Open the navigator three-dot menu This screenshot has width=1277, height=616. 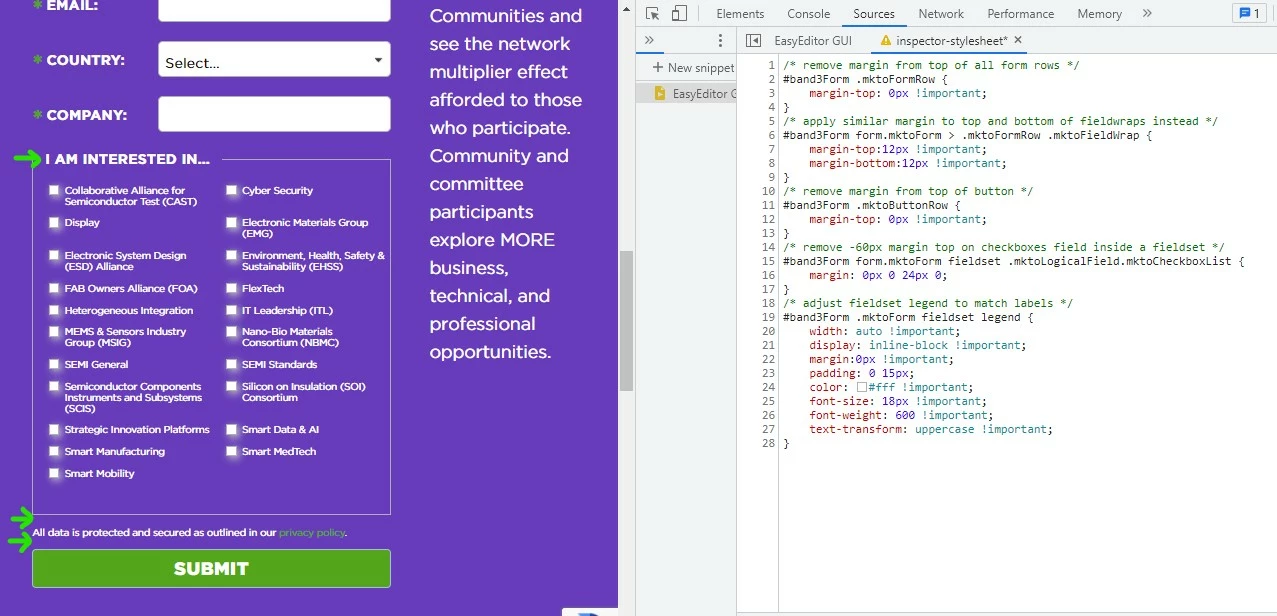click(x=720, y=40)
